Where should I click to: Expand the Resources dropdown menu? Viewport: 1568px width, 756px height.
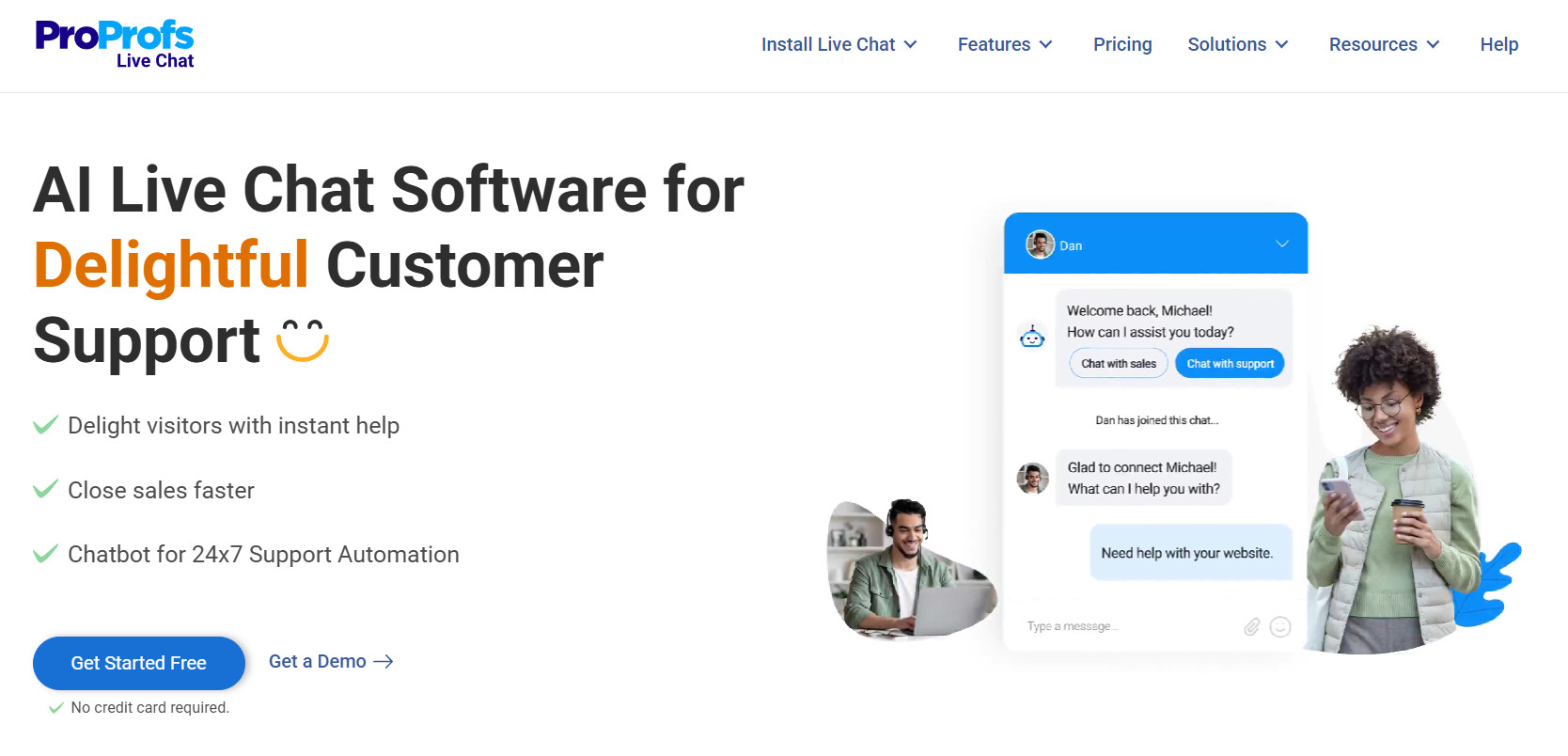pyautogui.click(x=1385, y=44)
